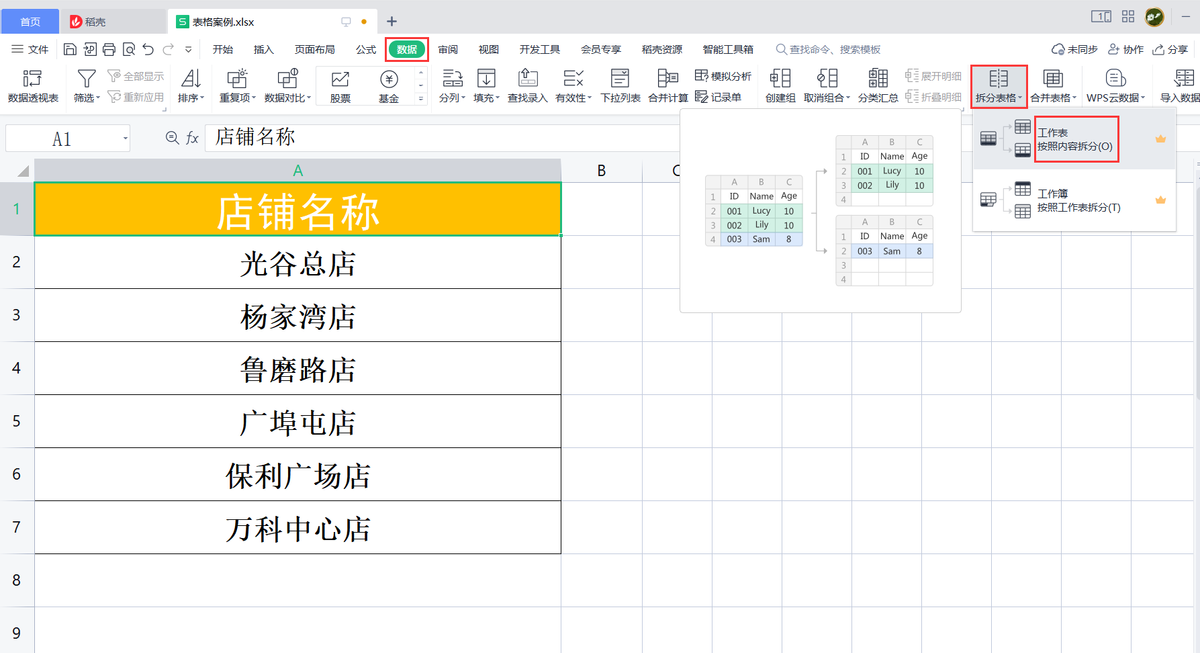The image size is (1200, 653).
Task: Select cell containing 光谷总店
Action: [298, 263]
